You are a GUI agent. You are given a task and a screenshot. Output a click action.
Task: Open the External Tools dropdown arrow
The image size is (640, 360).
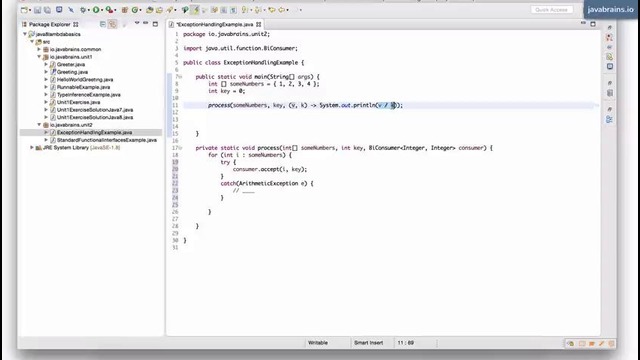[x=115, y=10]
